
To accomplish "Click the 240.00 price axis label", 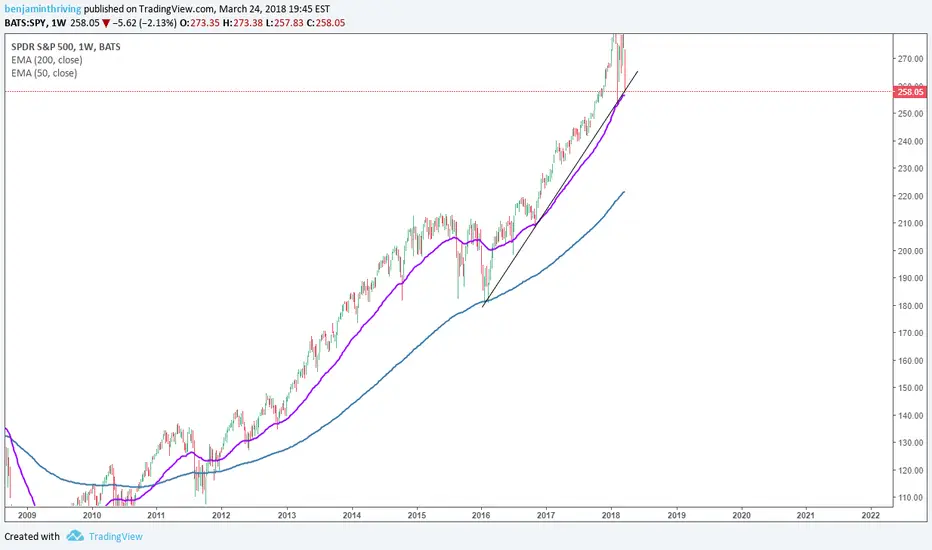I will [911, 142].
